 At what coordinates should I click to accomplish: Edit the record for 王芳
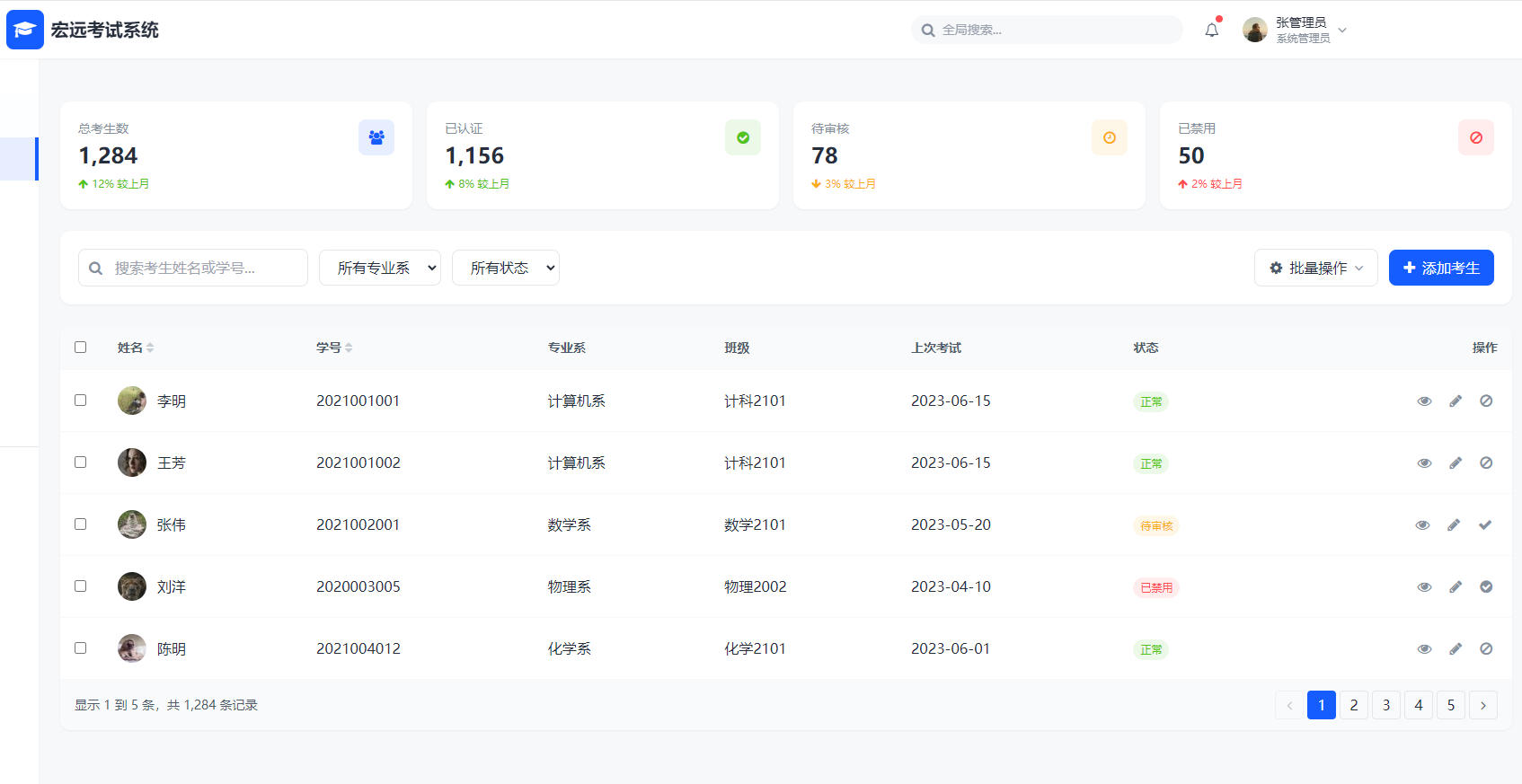[x=1455, y=463]
